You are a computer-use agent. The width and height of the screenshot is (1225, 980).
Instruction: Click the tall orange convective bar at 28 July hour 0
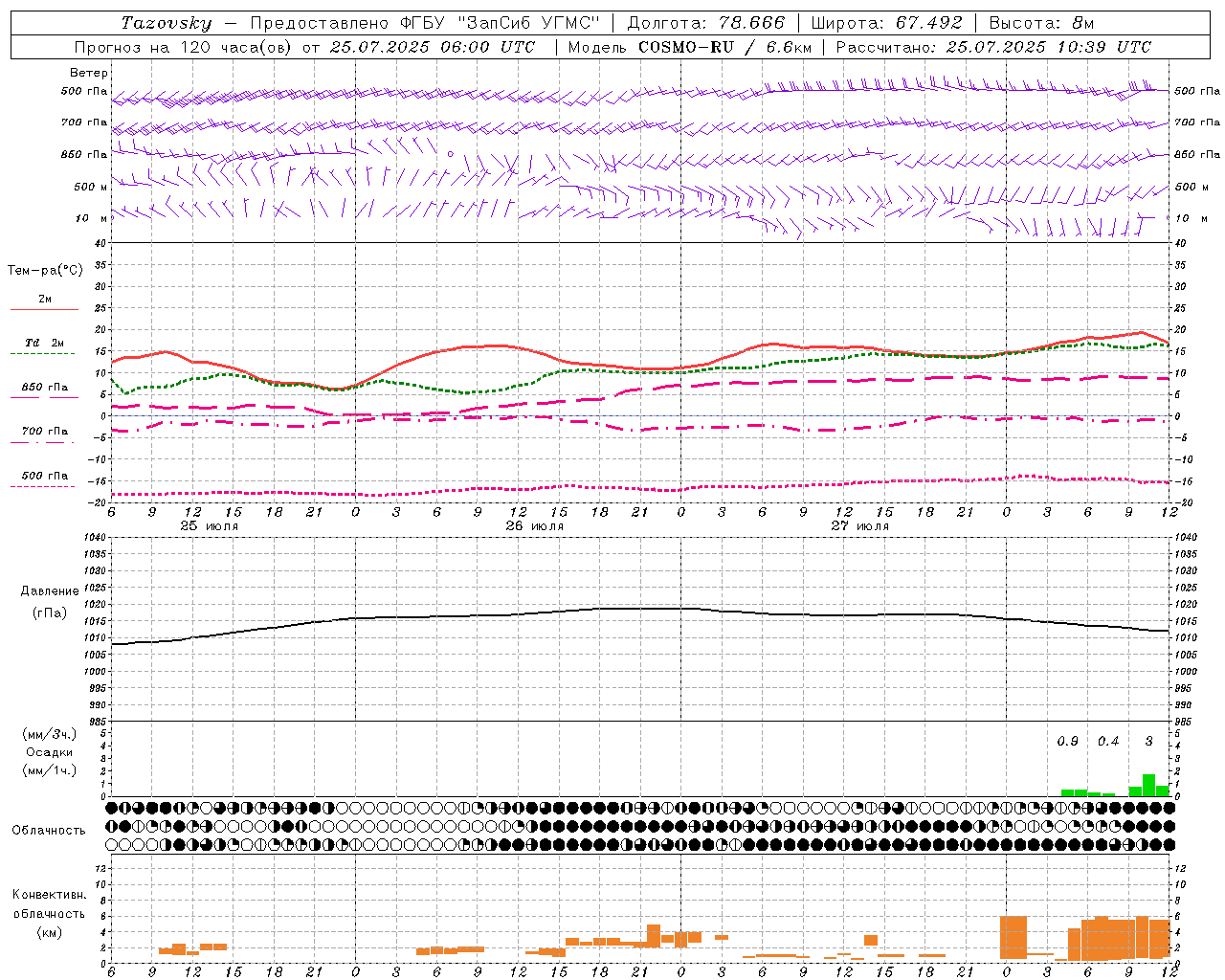1013,938
